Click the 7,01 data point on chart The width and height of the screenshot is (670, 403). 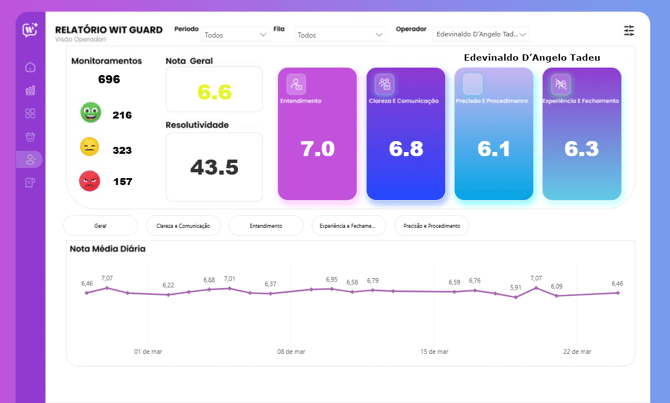pyautogui.click(x=229, y=288)
